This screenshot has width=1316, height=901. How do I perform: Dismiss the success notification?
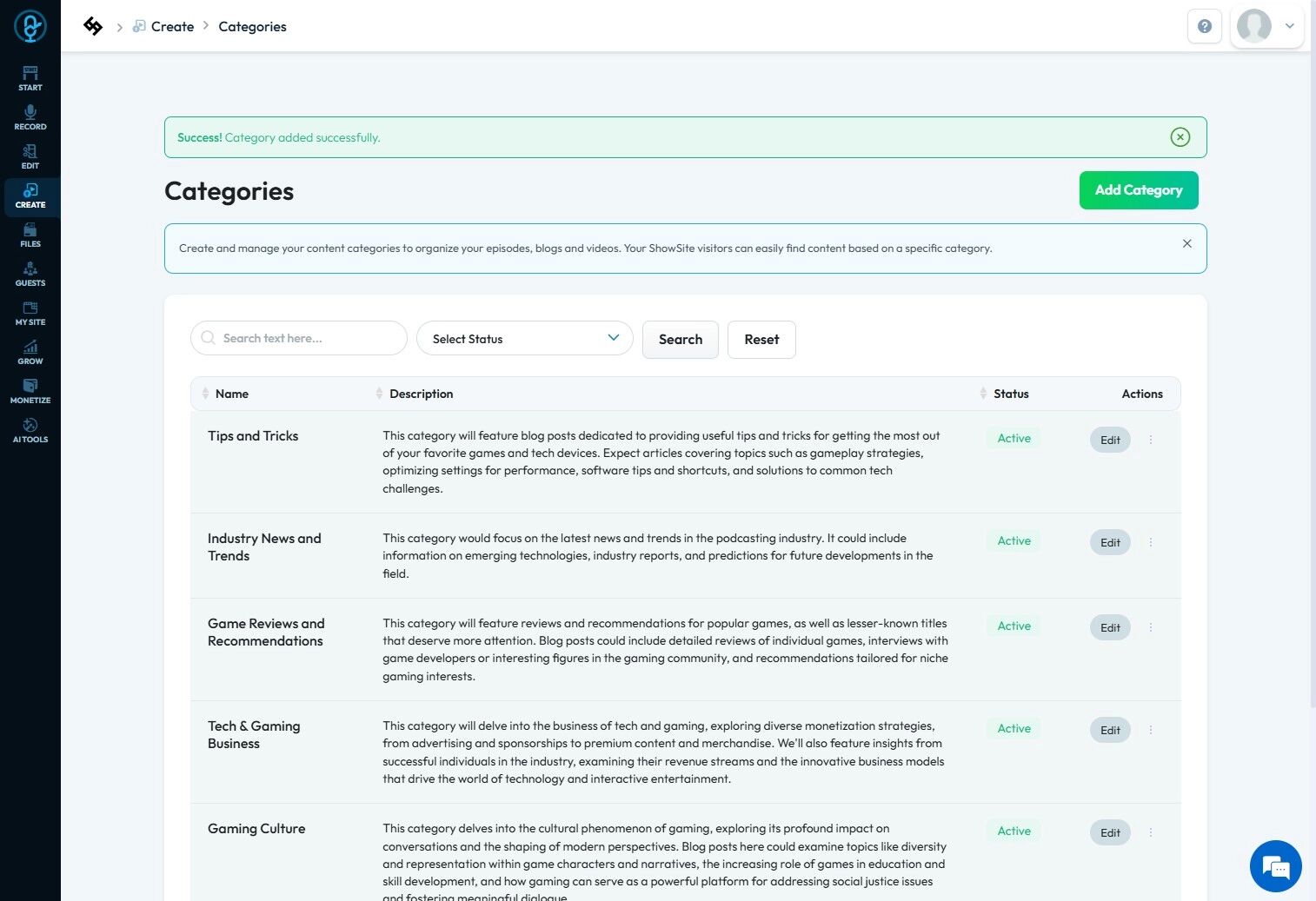(x=1180, y=137)
